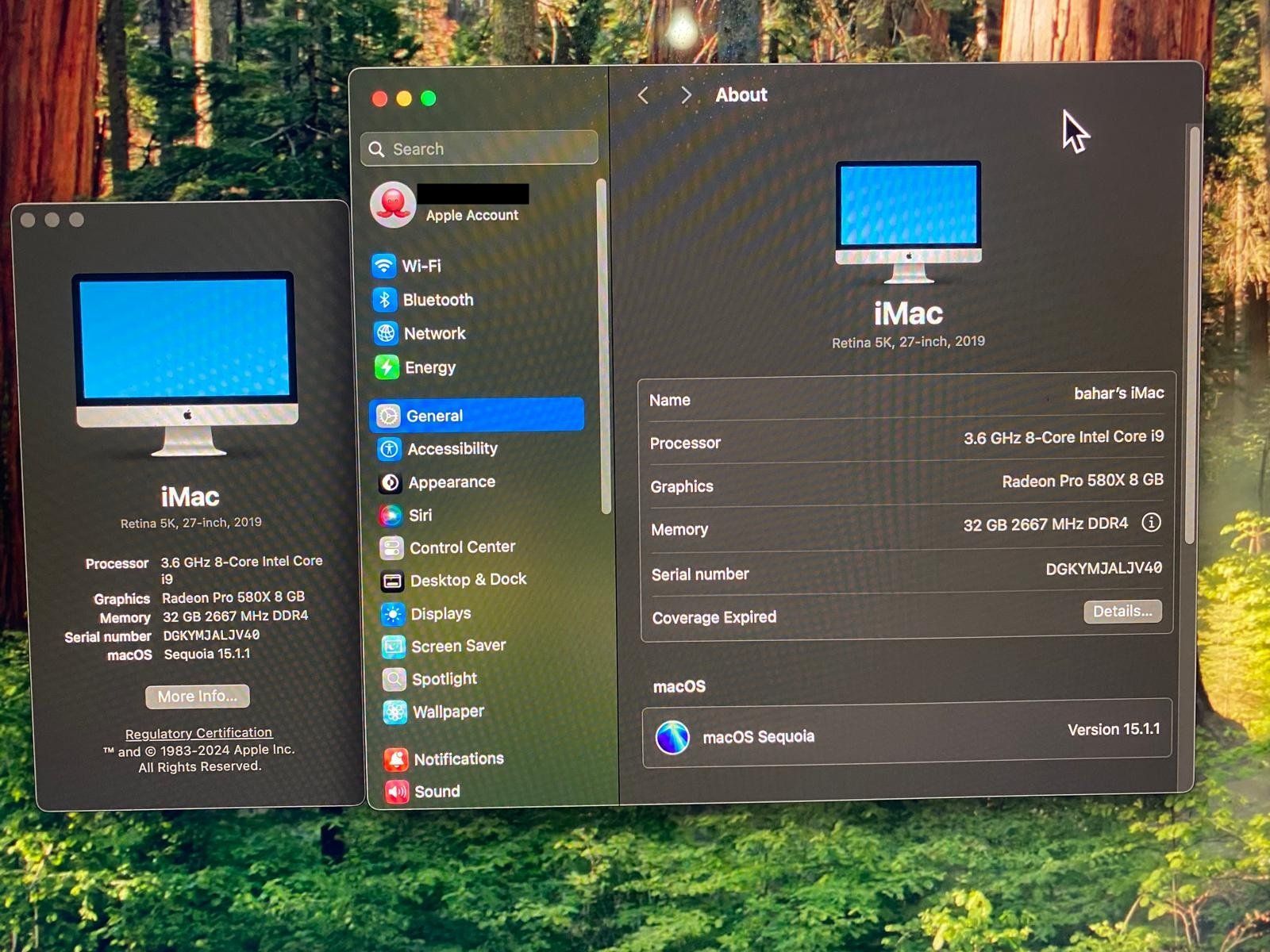1270x952 pixels.
Task: Click the Screen Saver icon
Action: [394, 647]
